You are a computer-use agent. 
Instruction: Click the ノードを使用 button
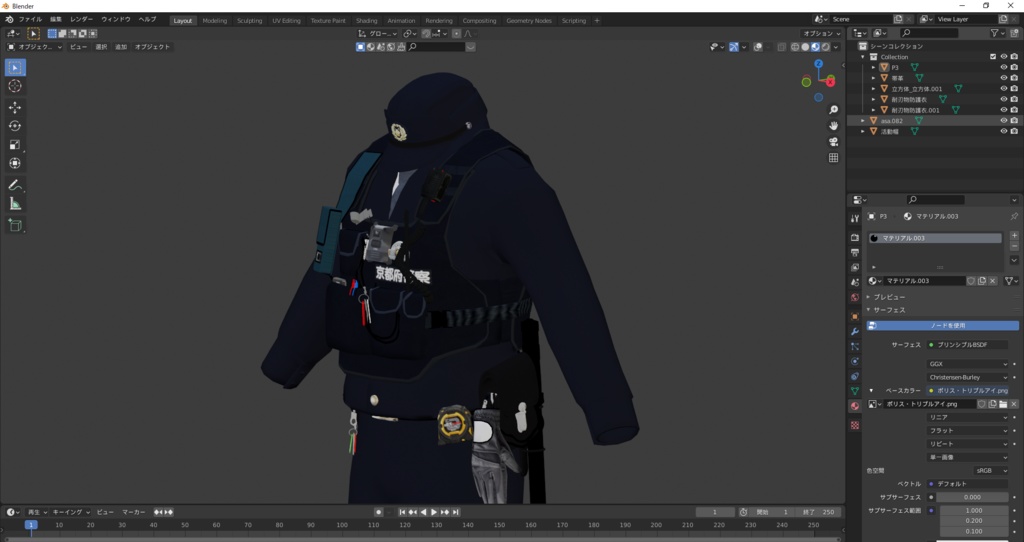click(x=943, y=325)
